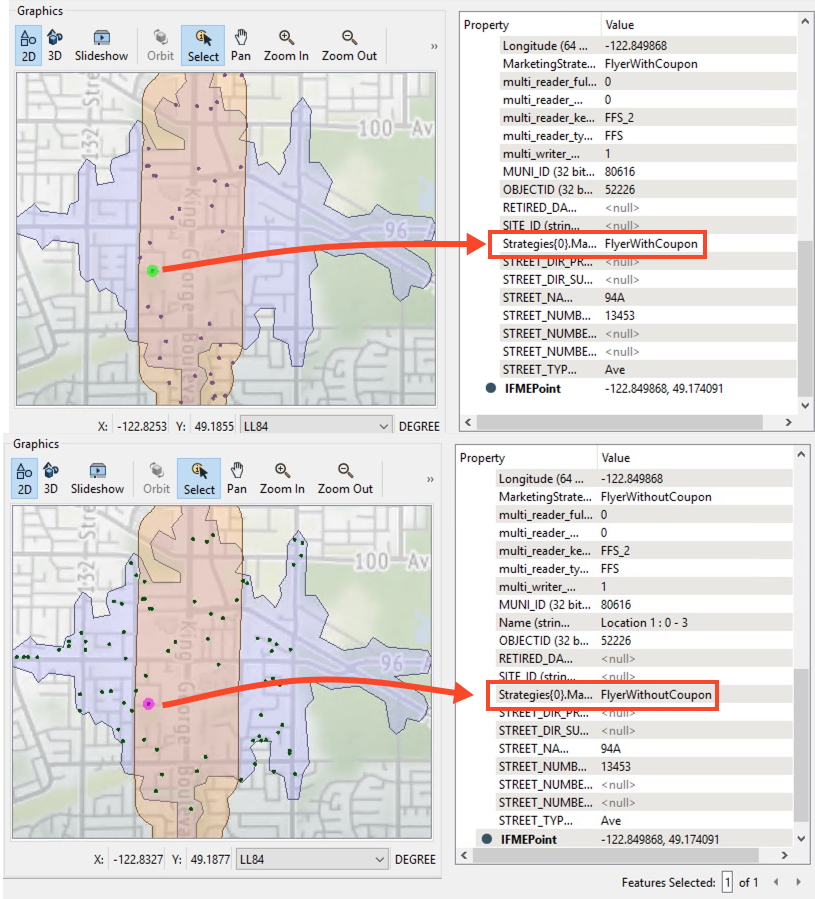The image size is (815, 899).
Task: Click the previous feature arrow at bottom right
Action: click(778, 882)
